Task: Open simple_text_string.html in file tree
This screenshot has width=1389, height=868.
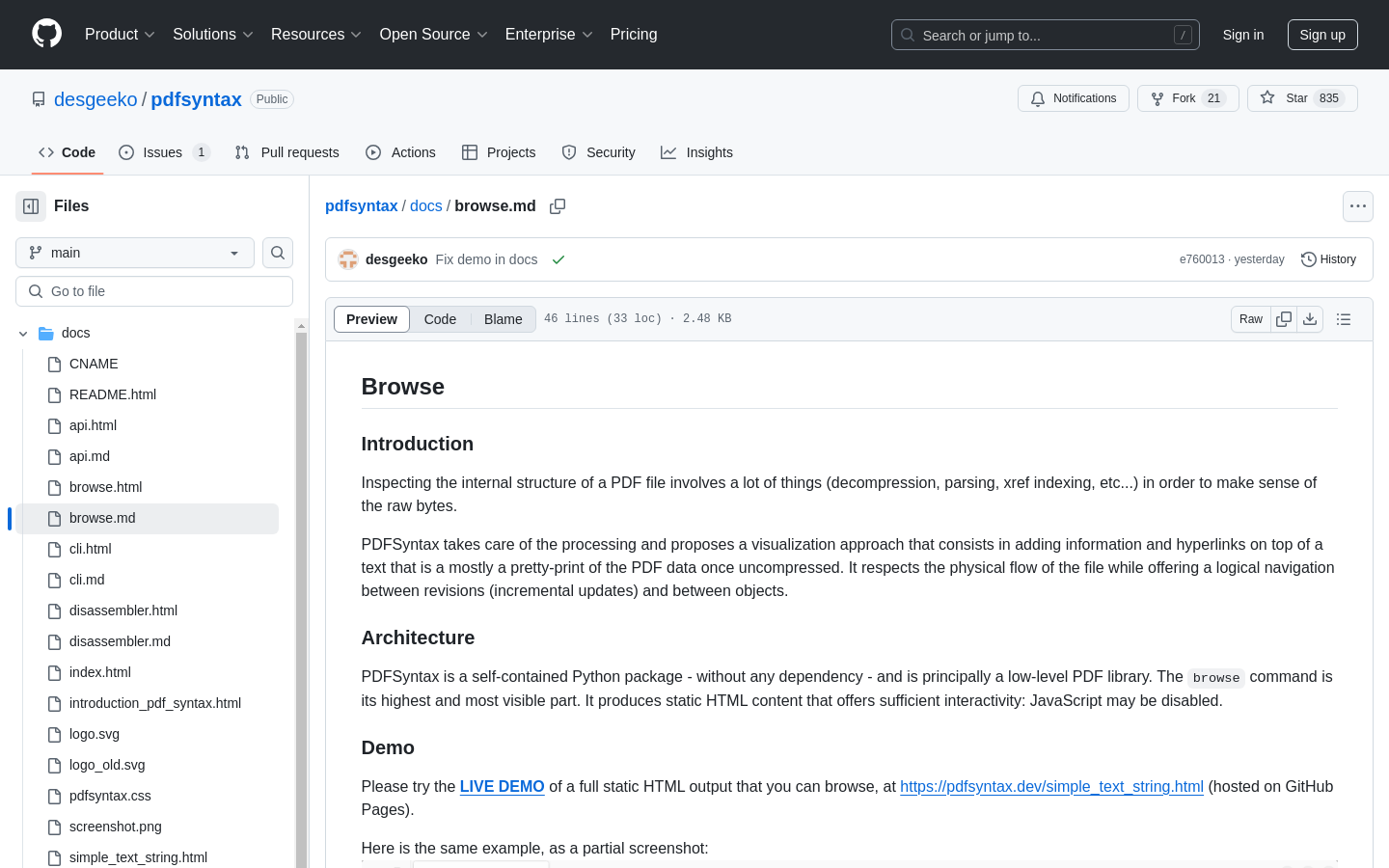Action: [x=138, y=857]
